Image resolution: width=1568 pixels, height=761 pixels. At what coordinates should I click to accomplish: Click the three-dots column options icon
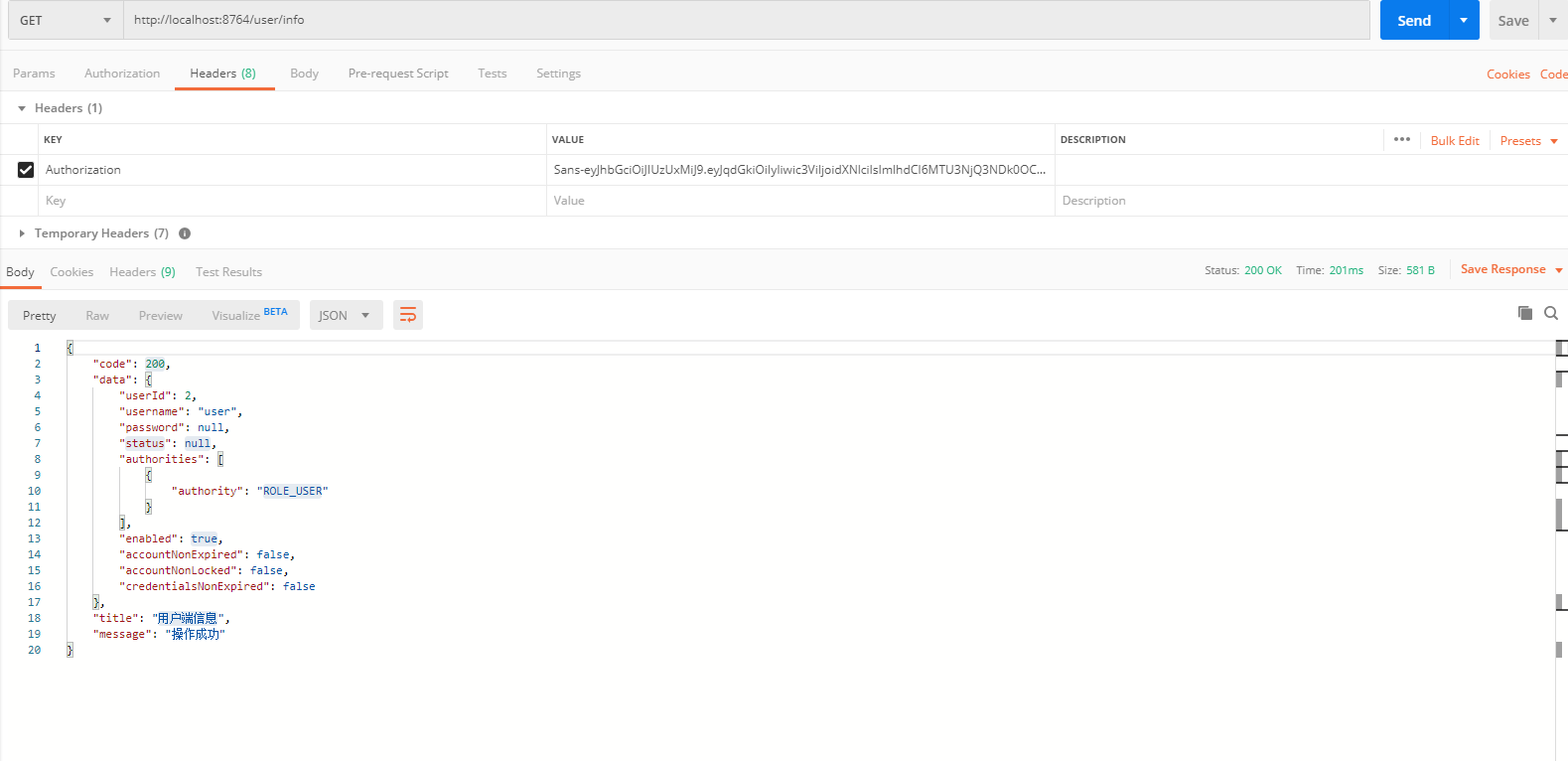[x=1401, y=139]
